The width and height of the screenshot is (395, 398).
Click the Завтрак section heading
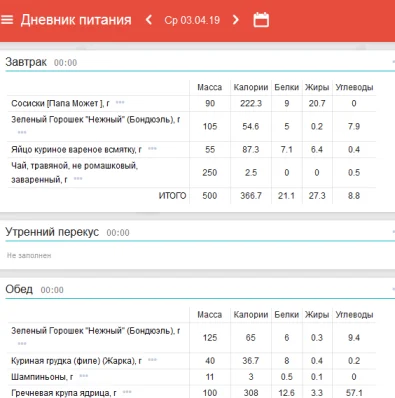point(26,62)
